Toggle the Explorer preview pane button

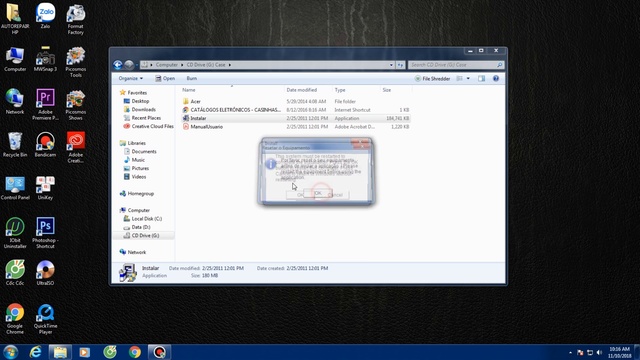pos(482,78)
